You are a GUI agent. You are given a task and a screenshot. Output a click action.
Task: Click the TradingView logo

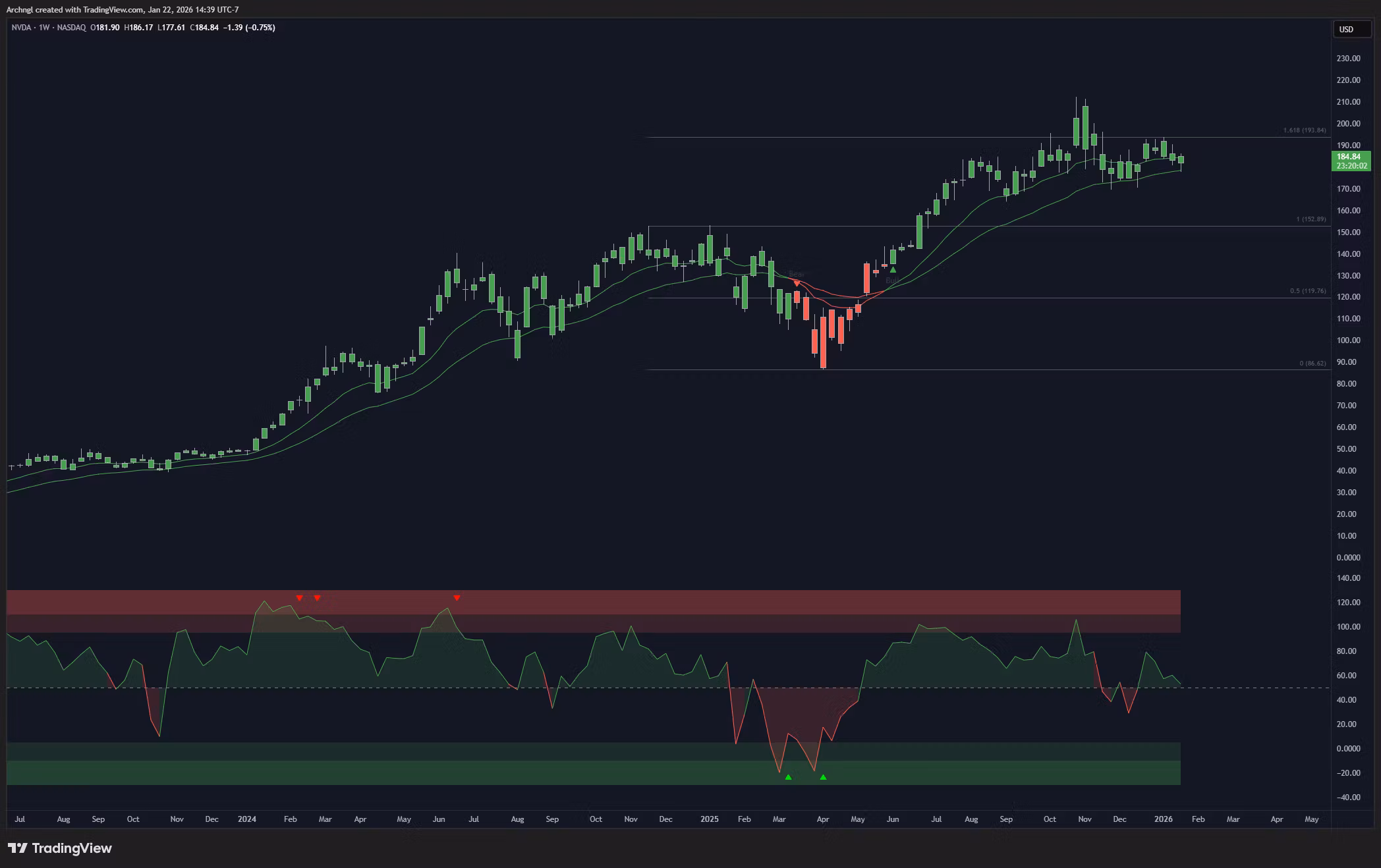click(x=60, y=848)
